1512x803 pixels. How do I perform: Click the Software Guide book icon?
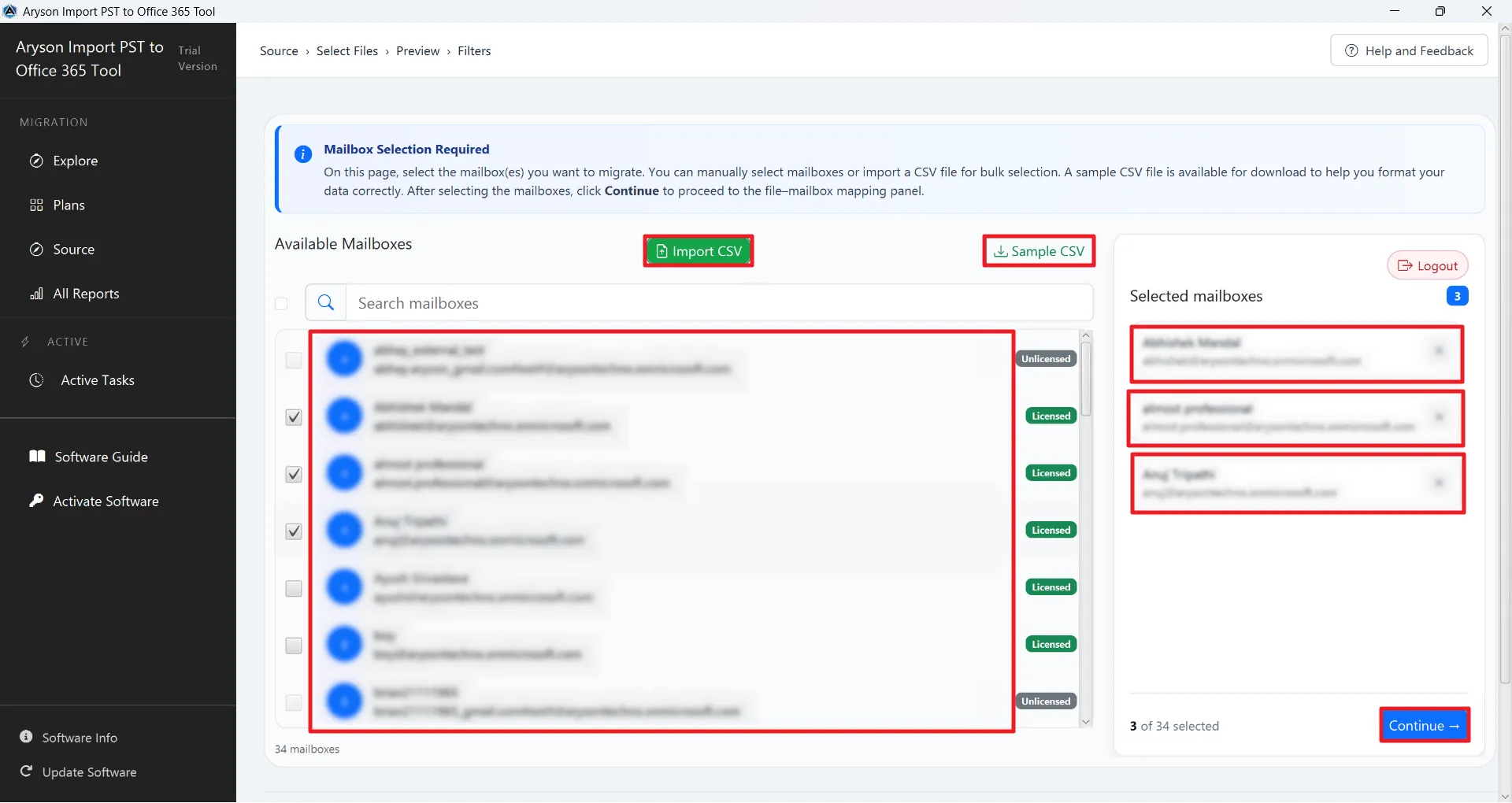[37, 457]
